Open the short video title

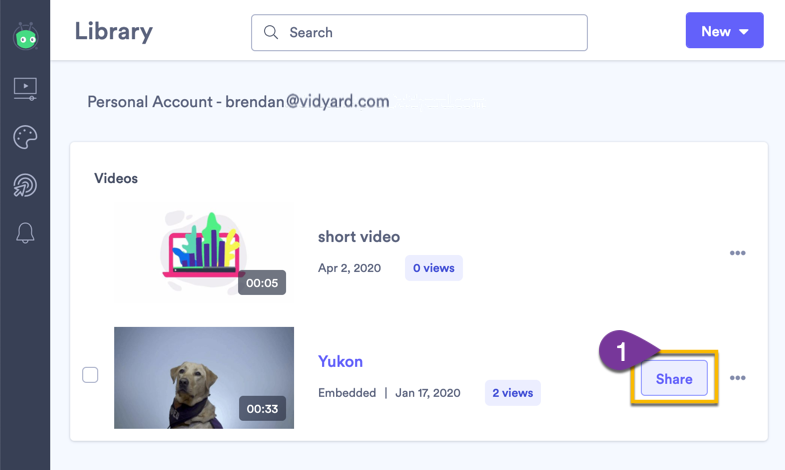click(358, 237)
